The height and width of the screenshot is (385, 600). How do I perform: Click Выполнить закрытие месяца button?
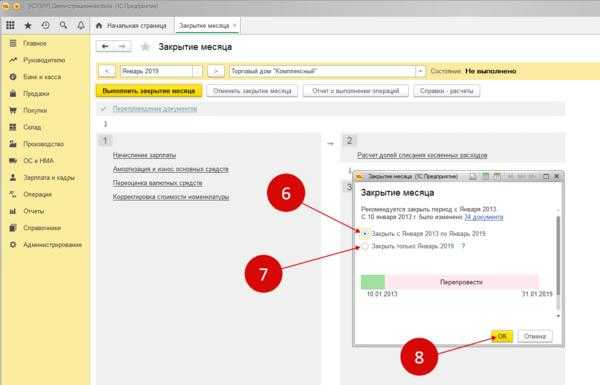149,91
